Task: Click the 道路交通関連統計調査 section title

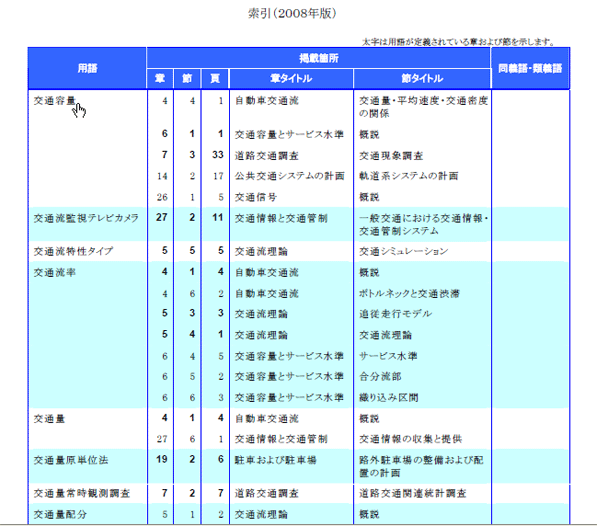Action: tap(412, 493)
